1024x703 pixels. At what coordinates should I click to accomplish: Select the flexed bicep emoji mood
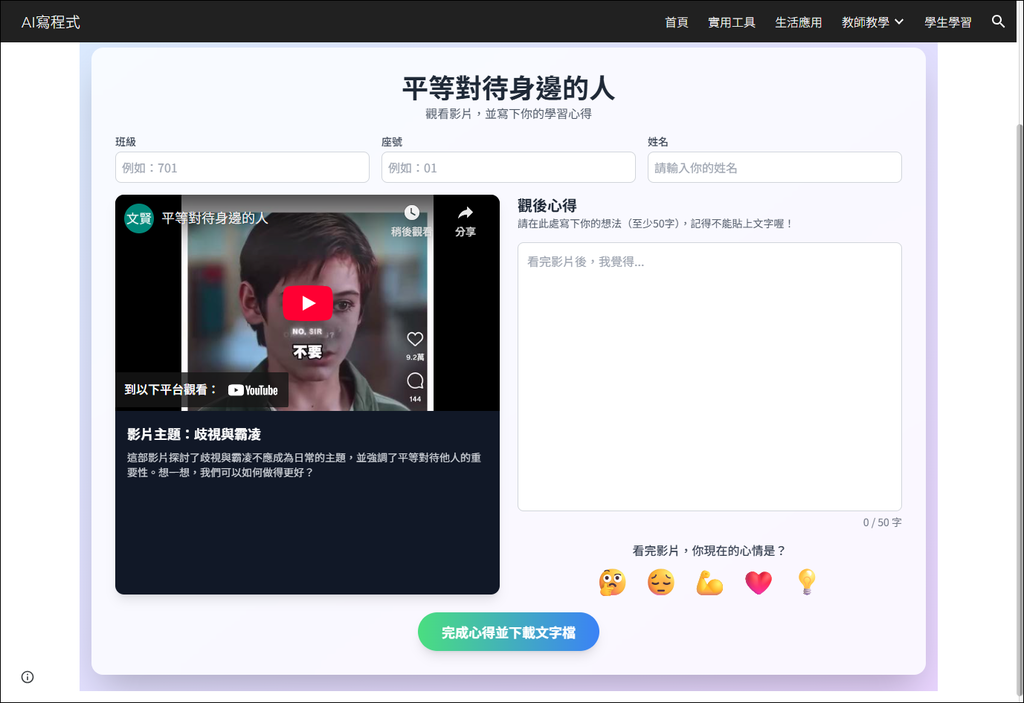point(709,582)
